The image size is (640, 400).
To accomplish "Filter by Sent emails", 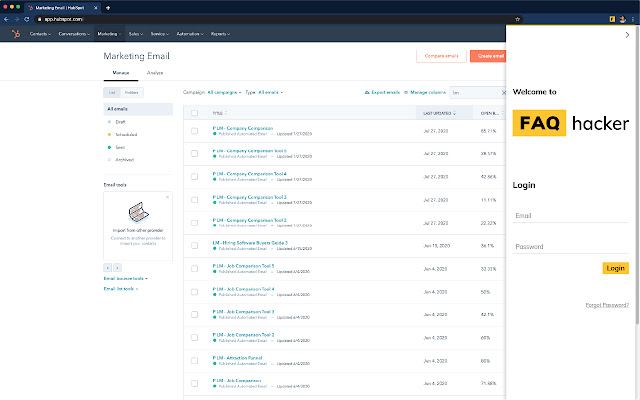I will pyautogui.click(x=120, y=147).
